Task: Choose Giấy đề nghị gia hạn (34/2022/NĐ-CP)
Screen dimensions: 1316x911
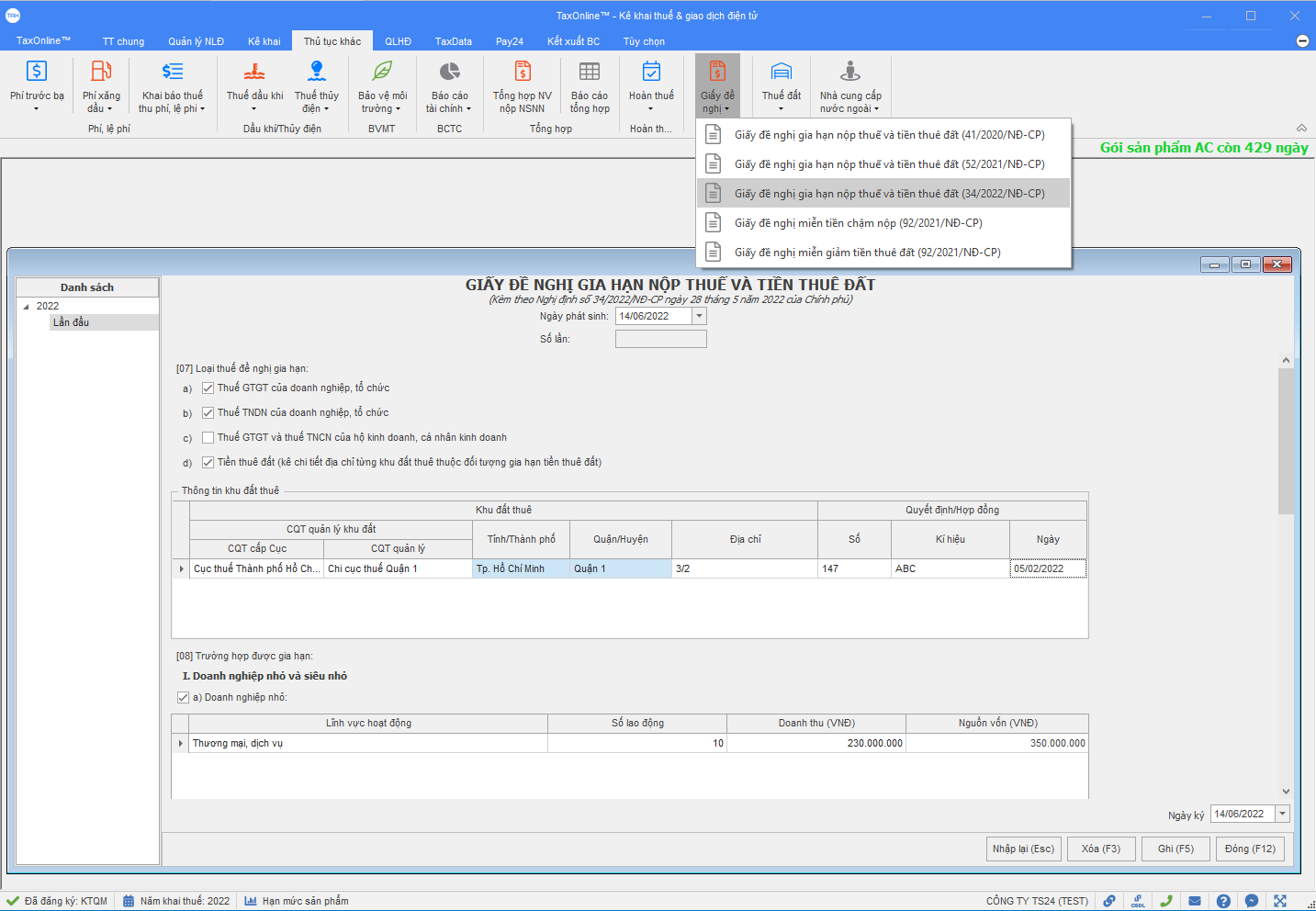Action: 883,194
